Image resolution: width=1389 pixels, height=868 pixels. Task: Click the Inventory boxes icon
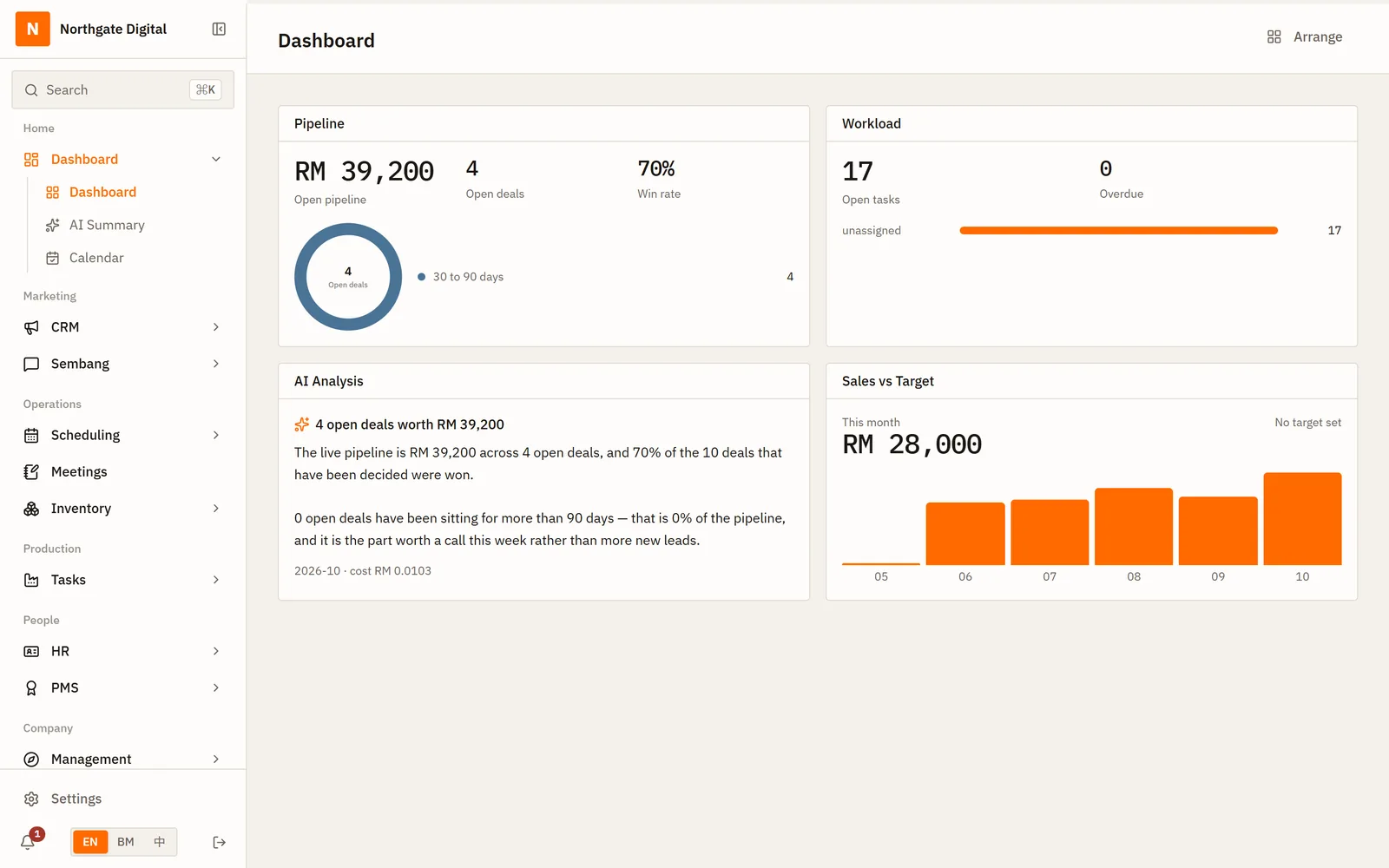tap(31, 509)
